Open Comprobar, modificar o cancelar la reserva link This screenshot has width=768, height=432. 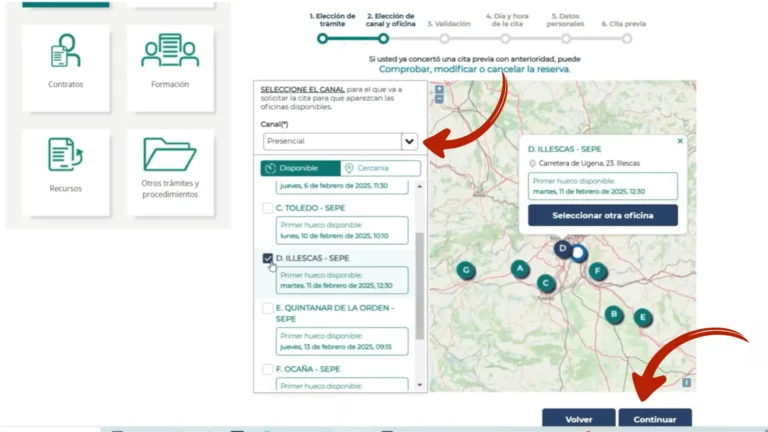coord(475,69)
